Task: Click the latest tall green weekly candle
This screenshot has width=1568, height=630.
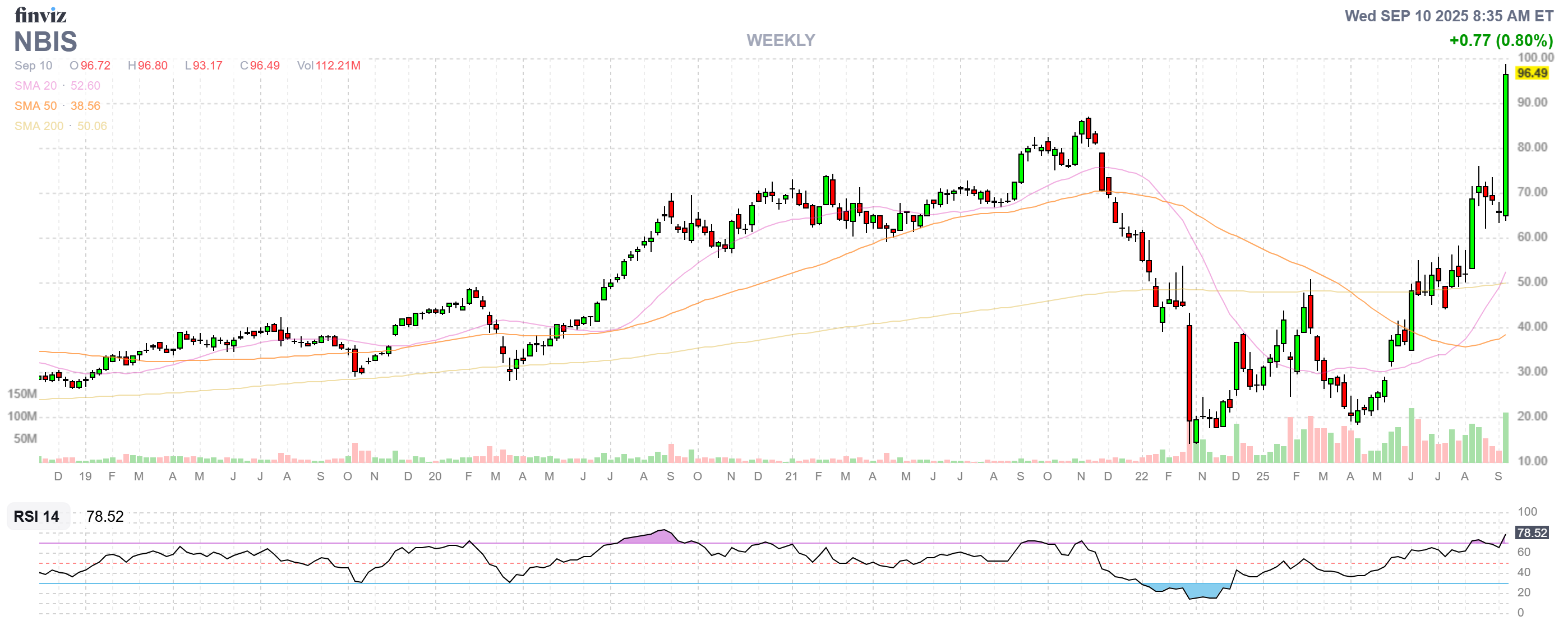Action: pos(1505,146)
